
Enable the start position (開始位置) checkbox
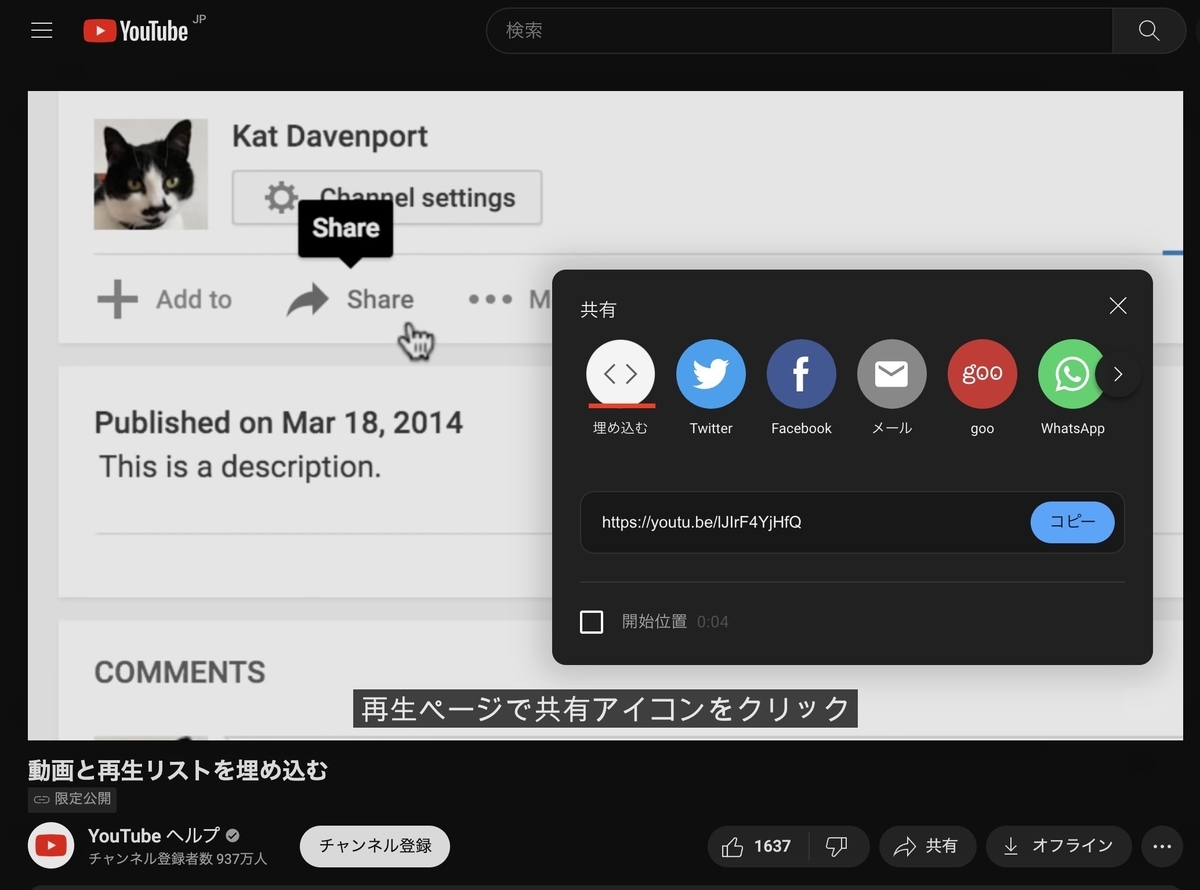[x=592, y=622]
